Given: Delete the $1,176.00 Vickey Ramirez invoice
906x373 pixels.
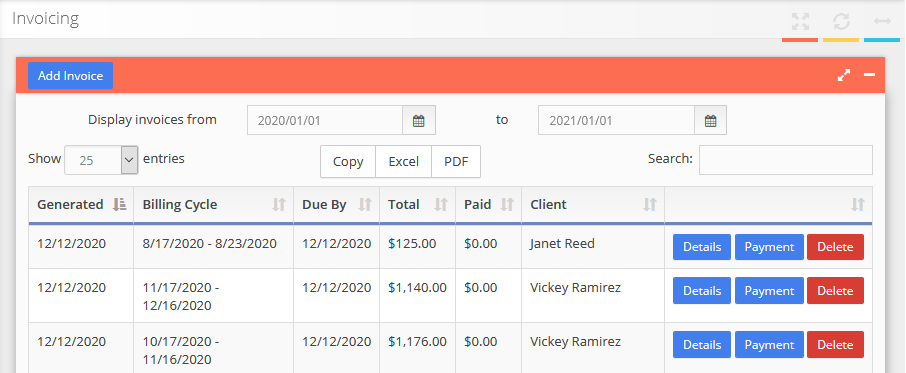Looking at the screenshot, I should [835, 345].
